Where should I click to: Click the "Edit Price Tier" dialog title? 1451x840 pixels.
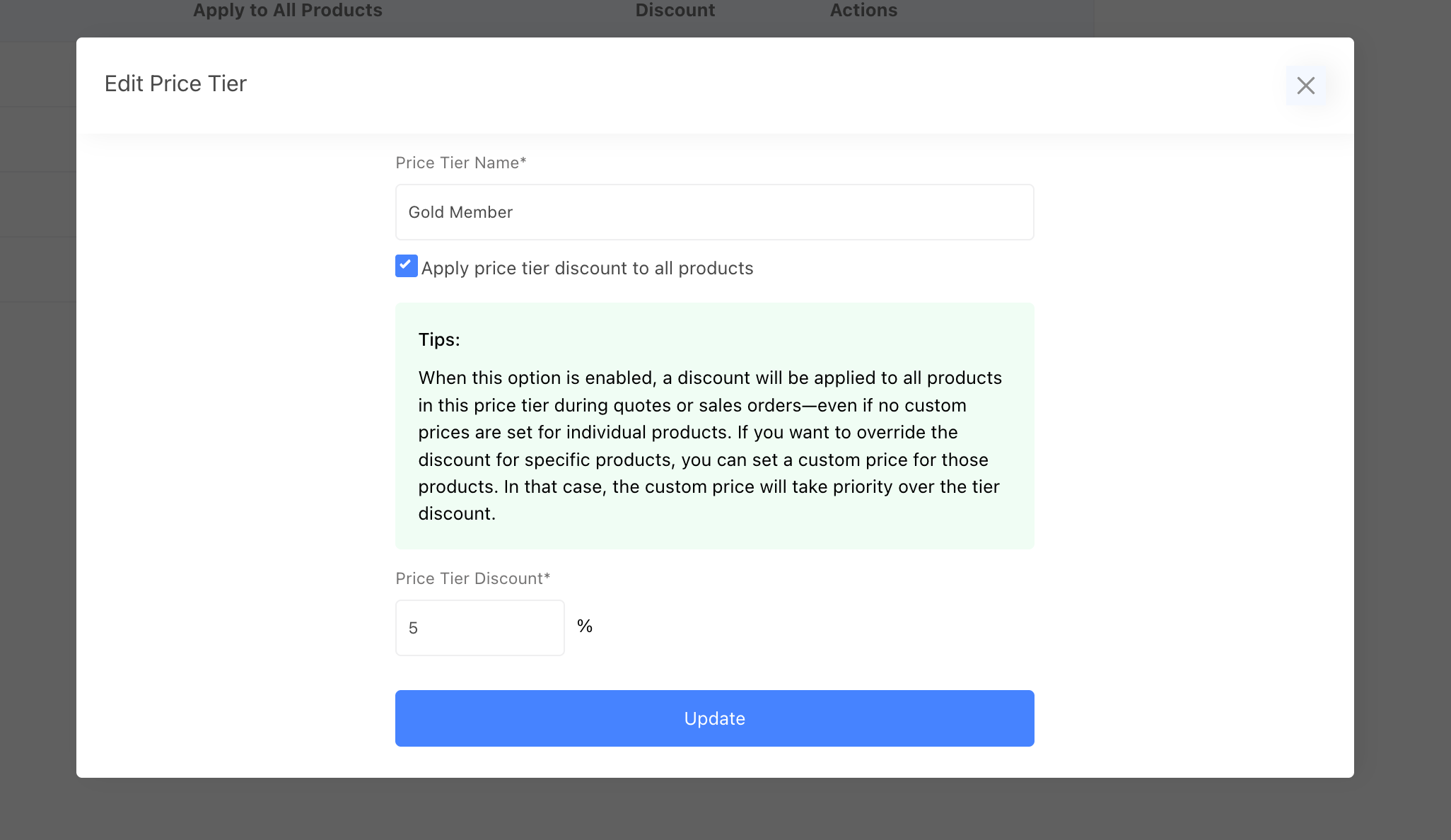175,83
